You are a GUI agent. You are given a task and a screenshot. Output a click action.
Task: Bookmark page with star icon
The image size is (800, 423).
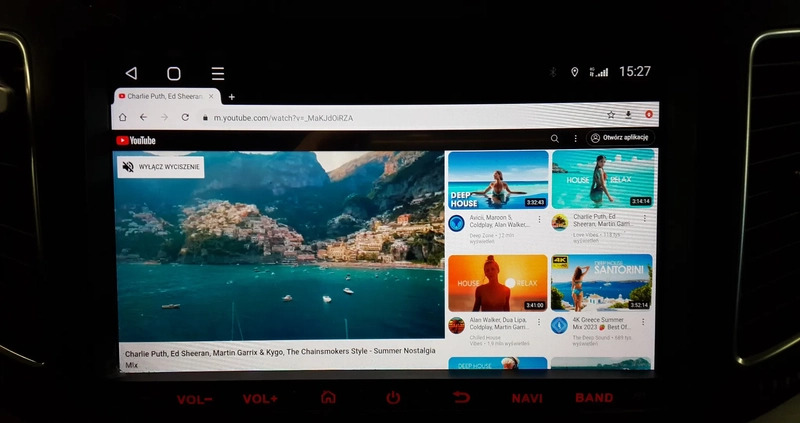[x=611, y=115]
